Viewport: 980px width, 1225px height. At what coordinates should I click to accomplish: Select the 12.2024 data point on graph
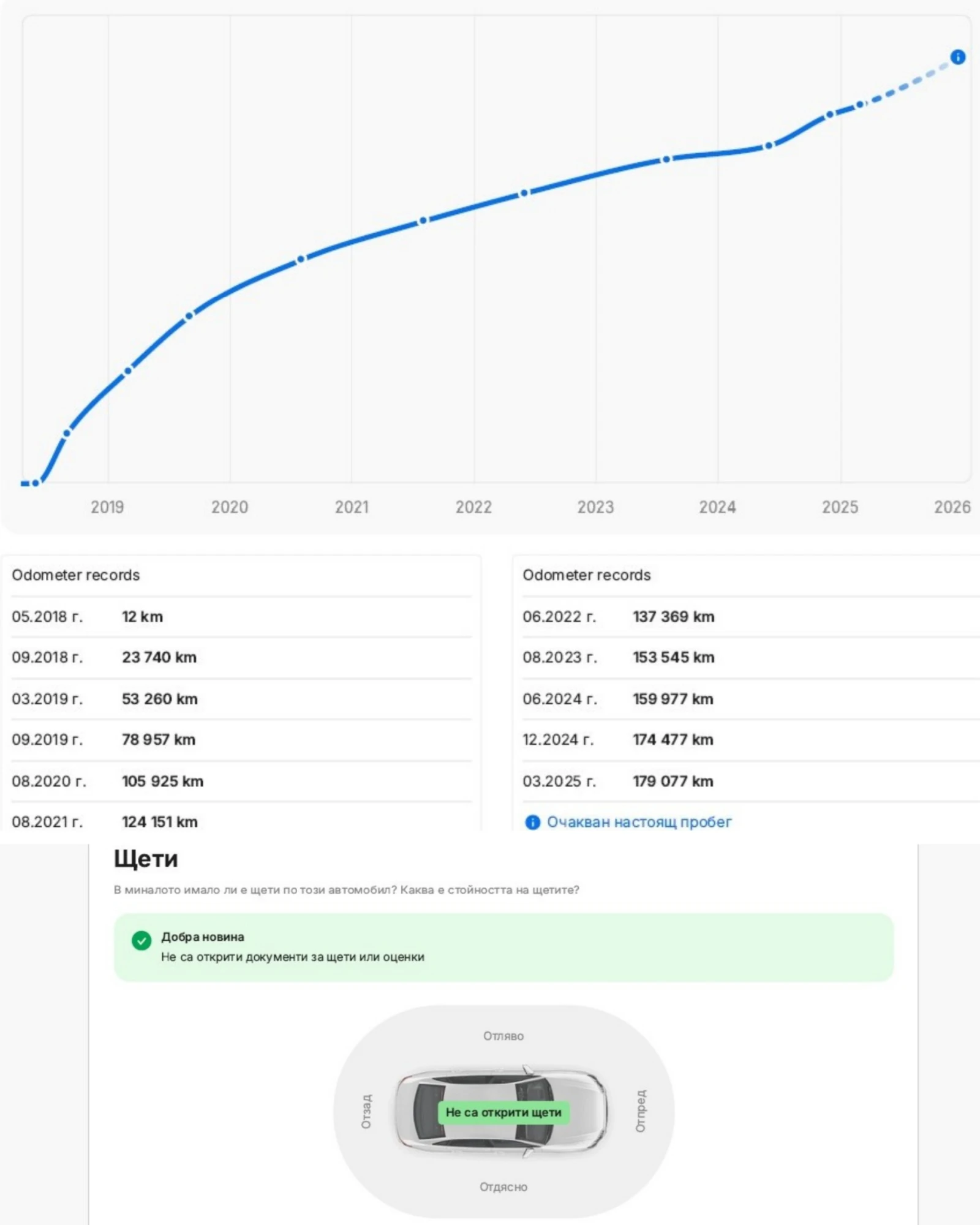tap(829, 115)
